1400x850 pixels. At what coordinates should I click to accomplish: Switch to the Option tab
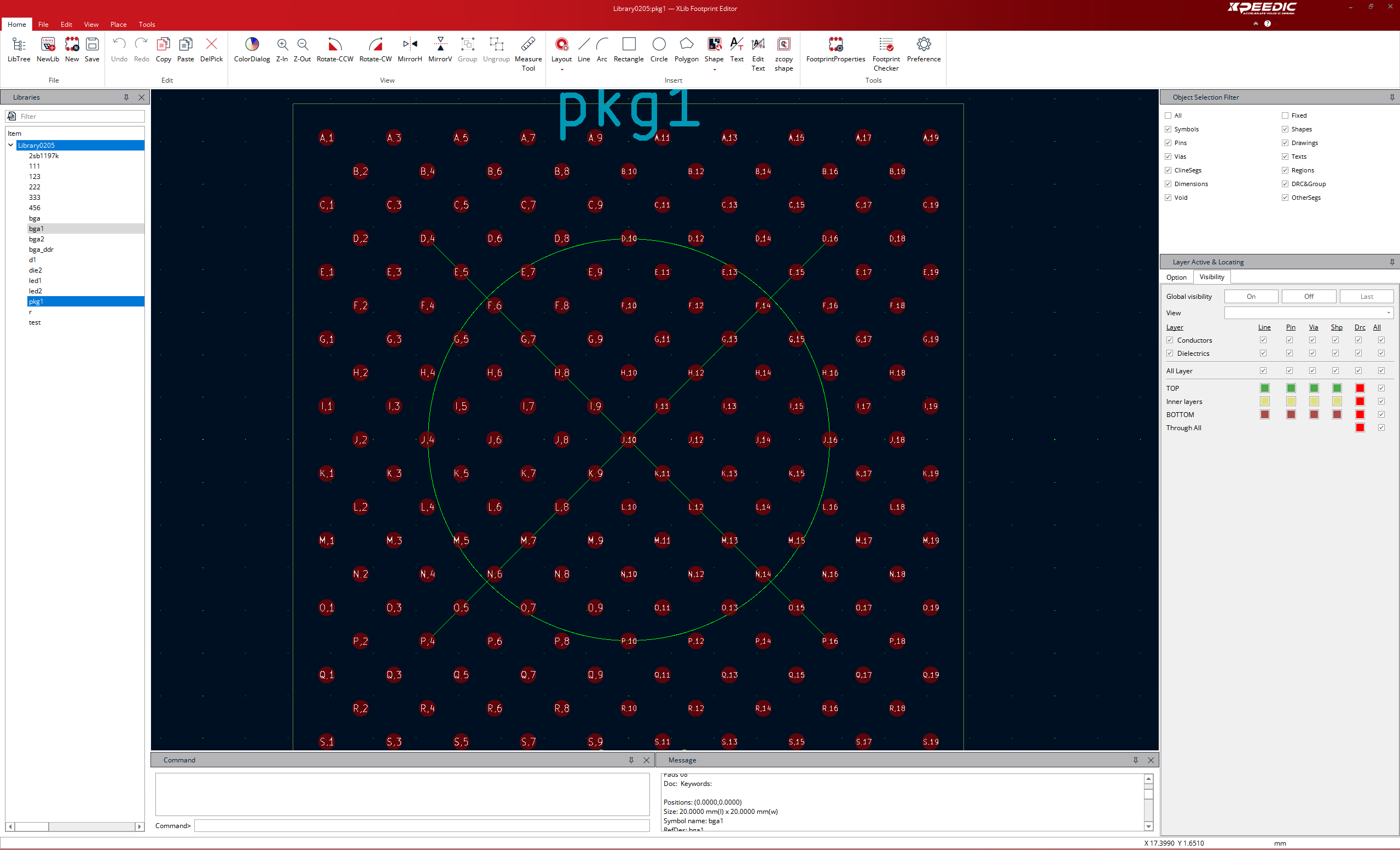[x=1176, y=277]
